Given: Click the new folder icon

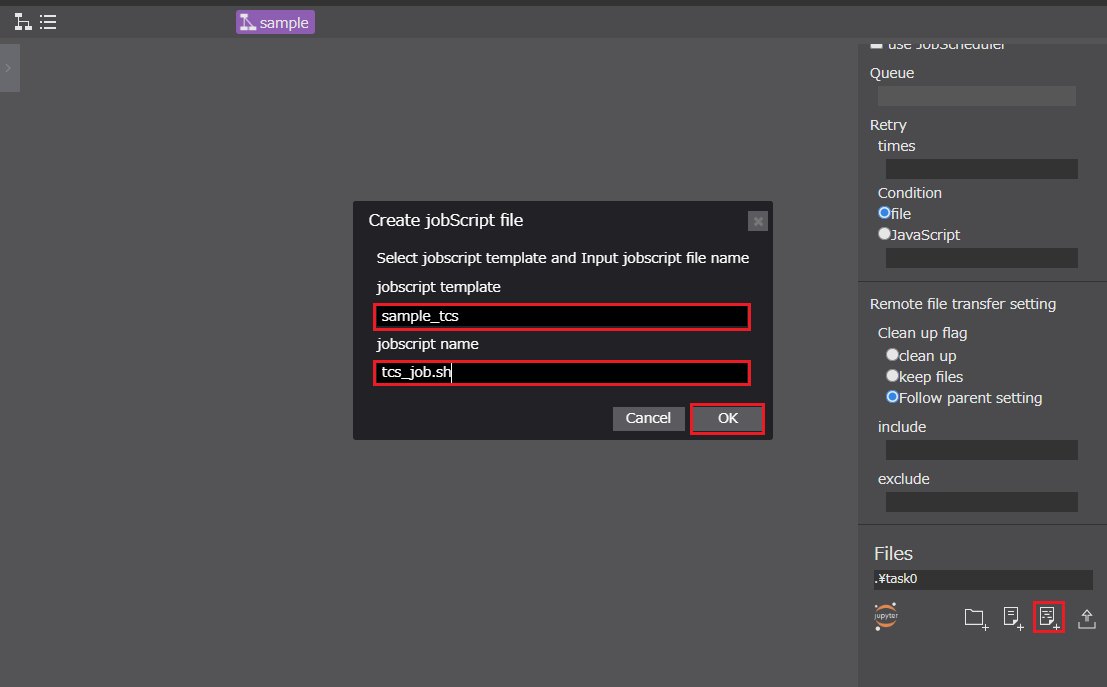Looking at the screenshot, I should 975,618.
